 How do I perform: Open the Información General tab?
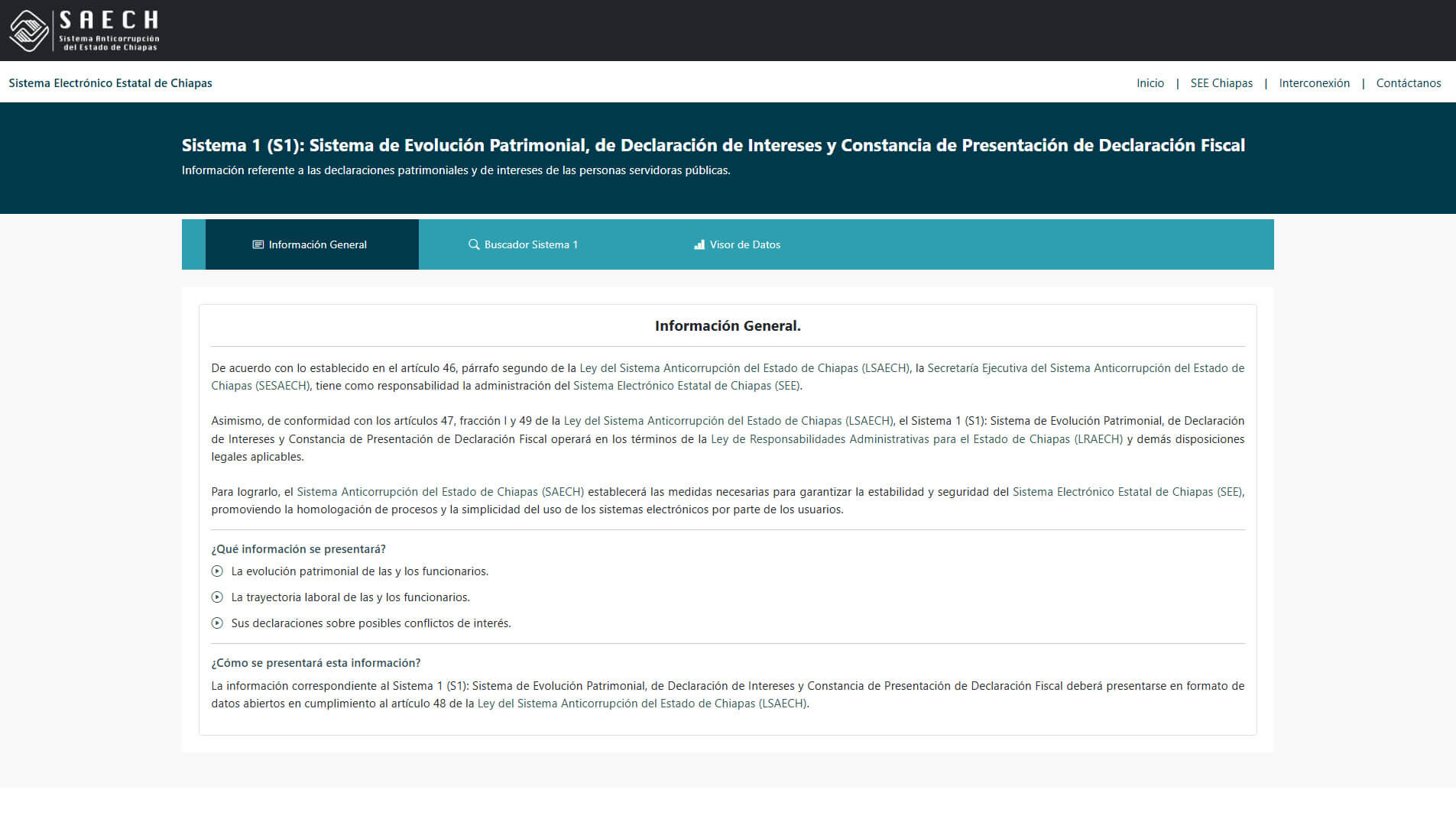pos(312,244)
